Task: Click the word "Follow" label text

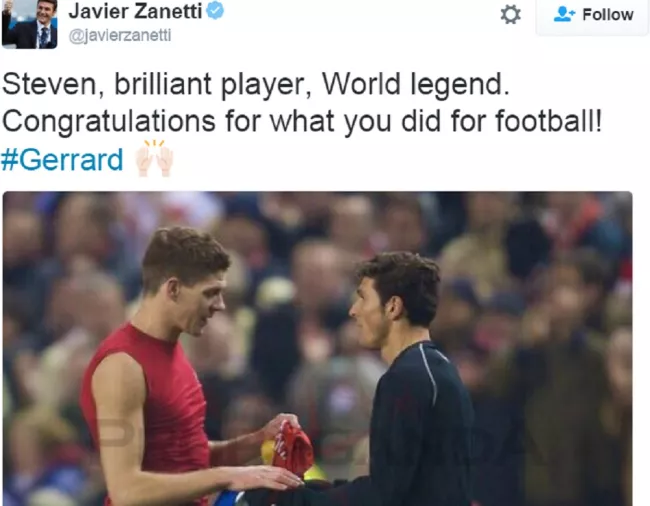Action: [x=608, y=15]
